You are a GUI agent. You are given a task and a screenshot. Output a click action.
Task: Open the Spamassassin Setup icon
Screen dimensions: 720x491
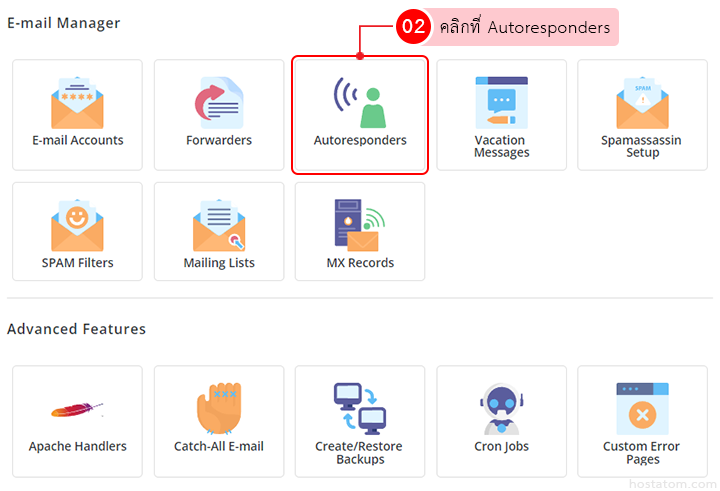(x=641, y=102)
